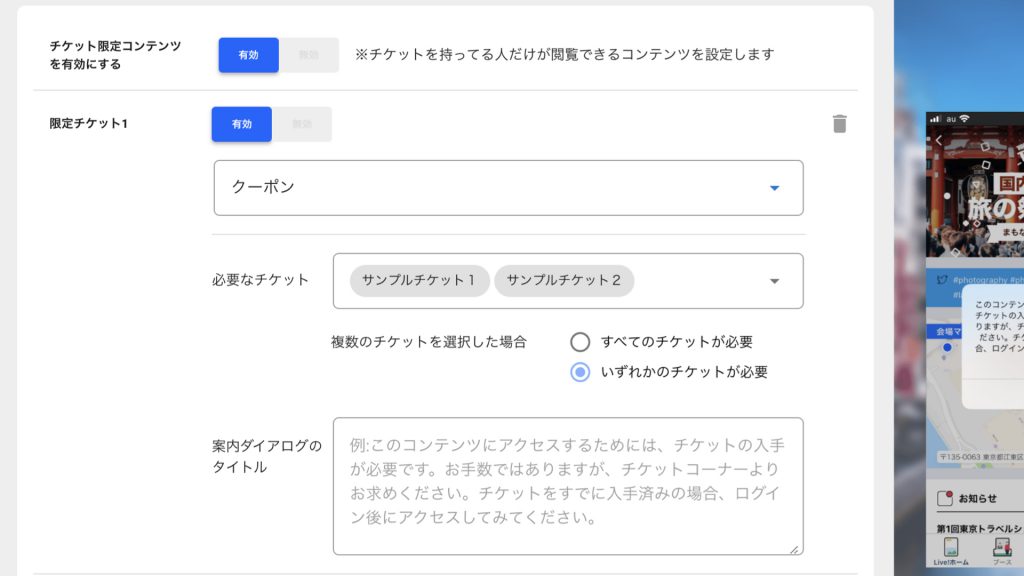
Task: Set 限定チケット1 to 無効
Action: (x=302, y=124)
